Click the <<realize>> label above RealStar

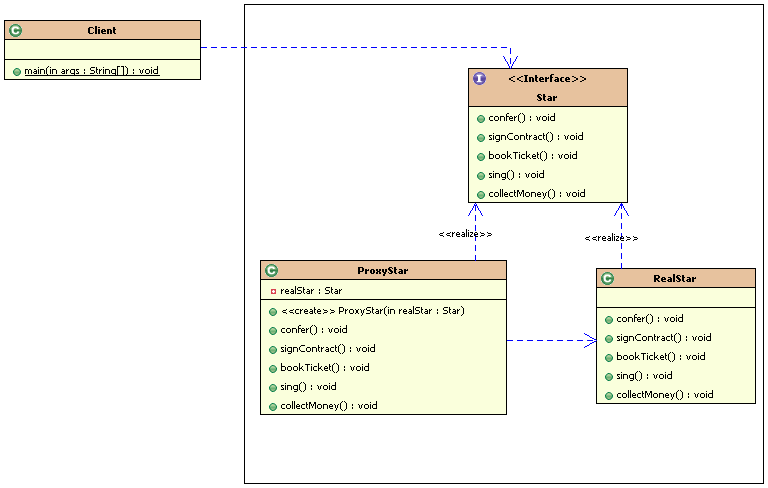click(x=611, y=238)
